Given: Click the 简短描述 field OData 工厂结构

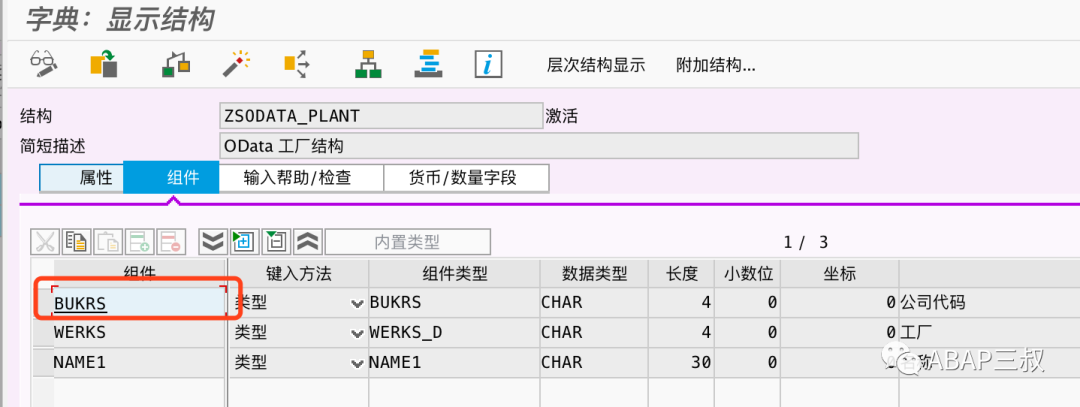Looking at the screenshot, I should coord(539,146).
